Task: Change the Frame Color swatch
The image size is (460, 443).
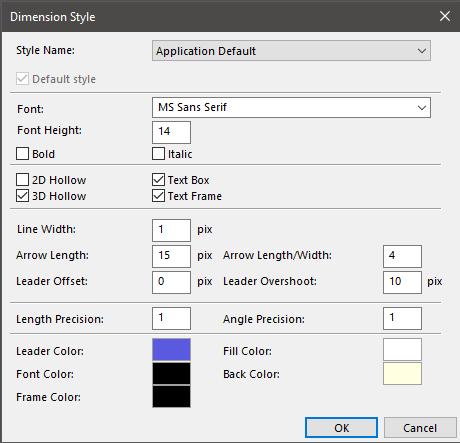Action: [171, 396]
